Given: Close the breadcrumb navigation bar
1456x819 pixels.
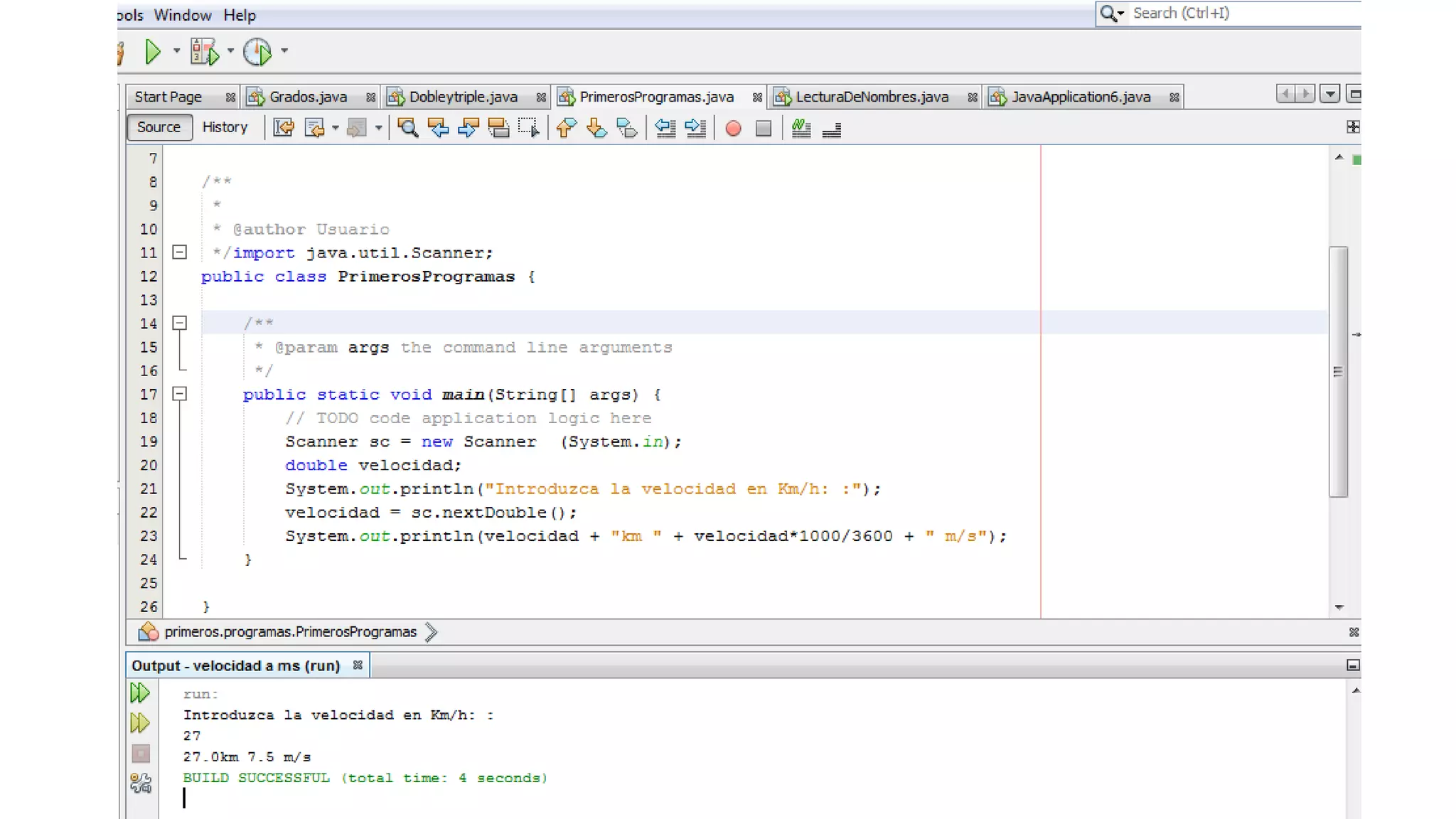Looking at the screenshot, I should 1354,632.
